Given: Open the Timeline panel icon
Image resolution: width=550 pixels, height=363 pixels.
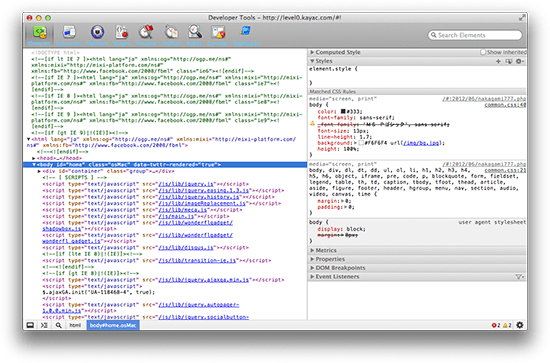Looking at the screenshot, I should [x=146, y=35].
